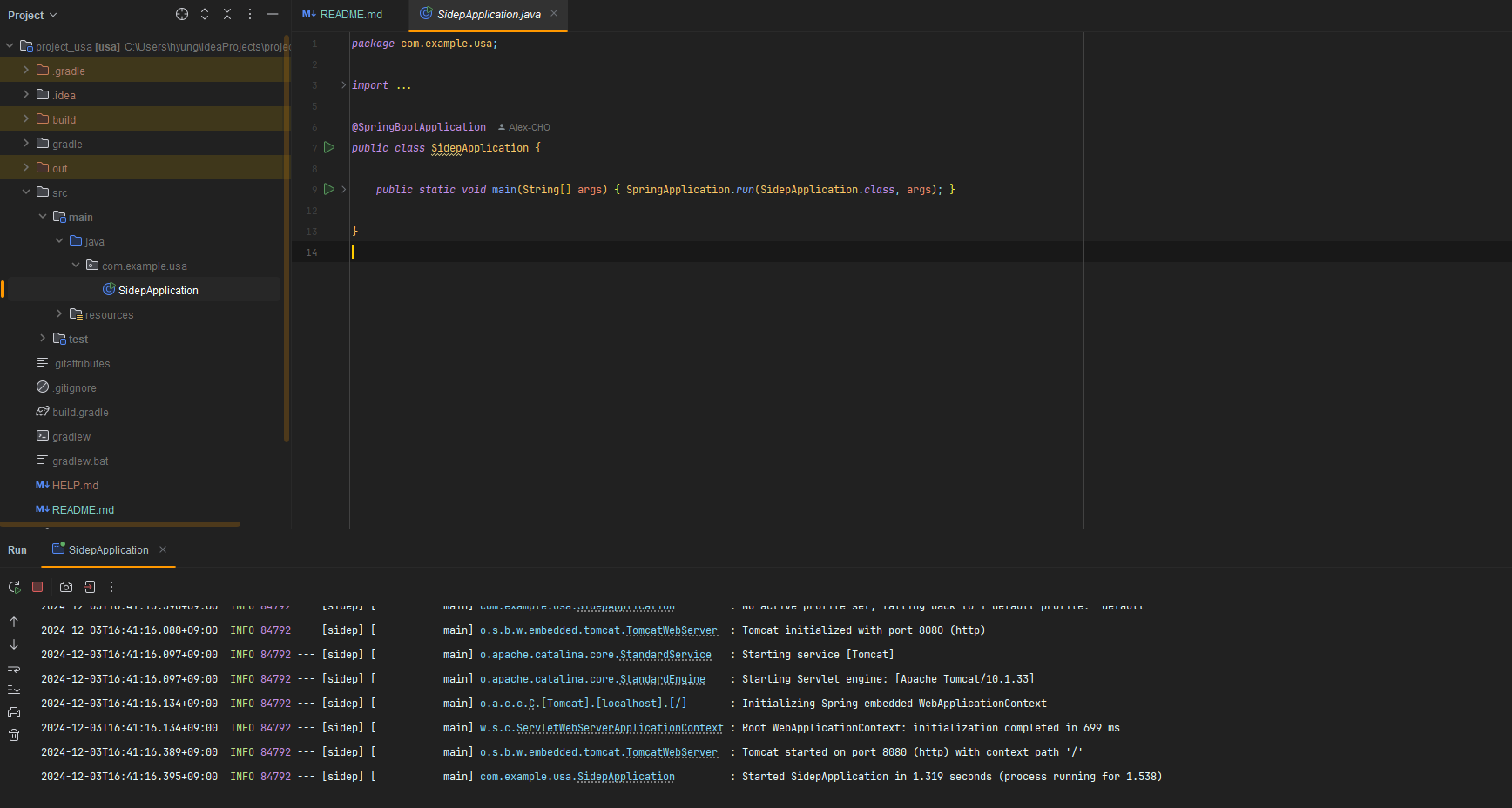Toggle scroll to end in console
Viewport: 1512px width, 808px height.
(14, 690)
